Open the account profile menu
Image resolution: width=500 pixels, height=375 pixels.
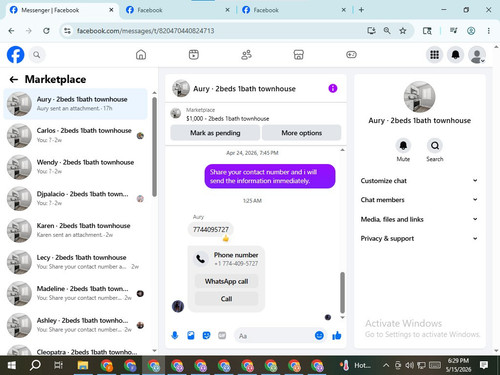(477, 55)
